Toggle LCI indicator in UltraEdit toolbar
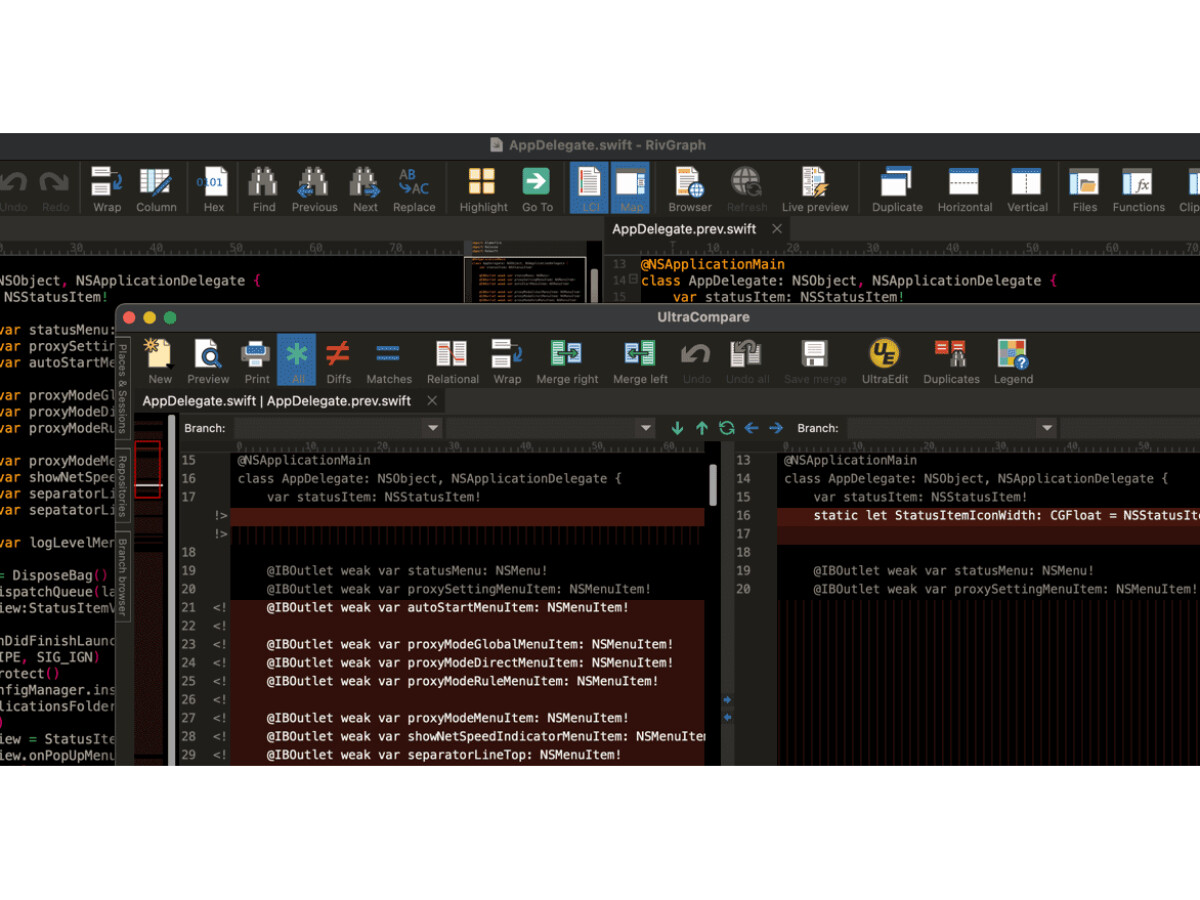 click(x=589, y=188)
